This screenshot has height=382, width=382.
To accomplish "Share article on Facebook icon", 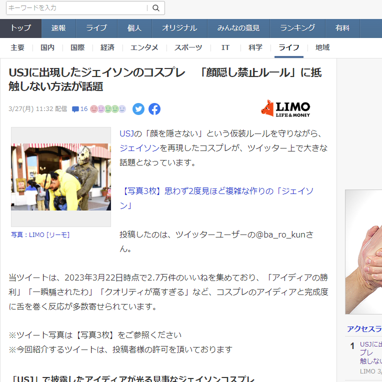I will point(154,109).
